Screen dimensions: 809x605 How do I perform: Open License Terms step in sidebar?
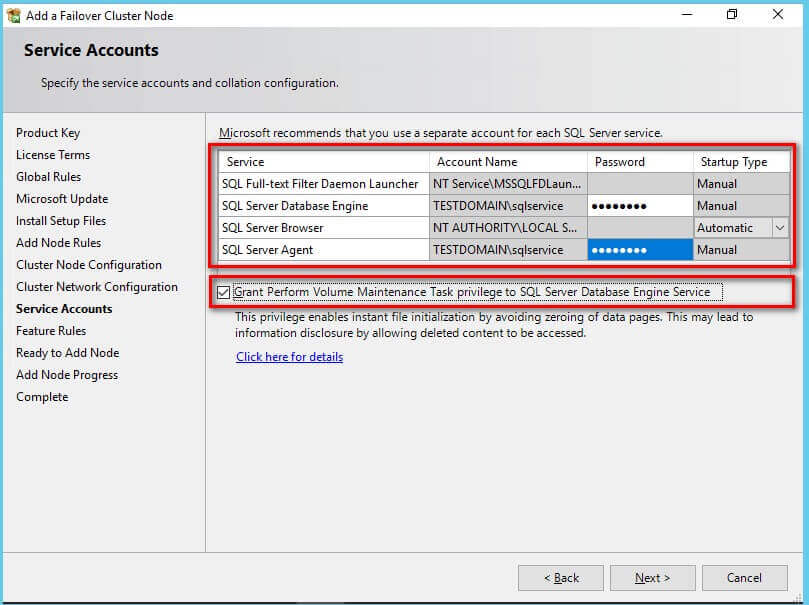53,155
